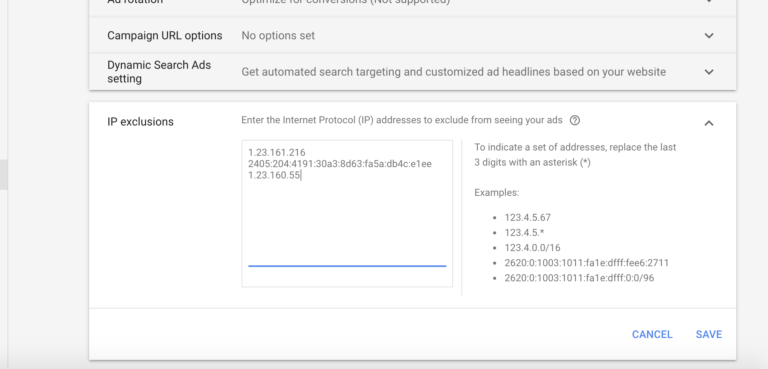Open Campaign URL options label

pos(165,36)
